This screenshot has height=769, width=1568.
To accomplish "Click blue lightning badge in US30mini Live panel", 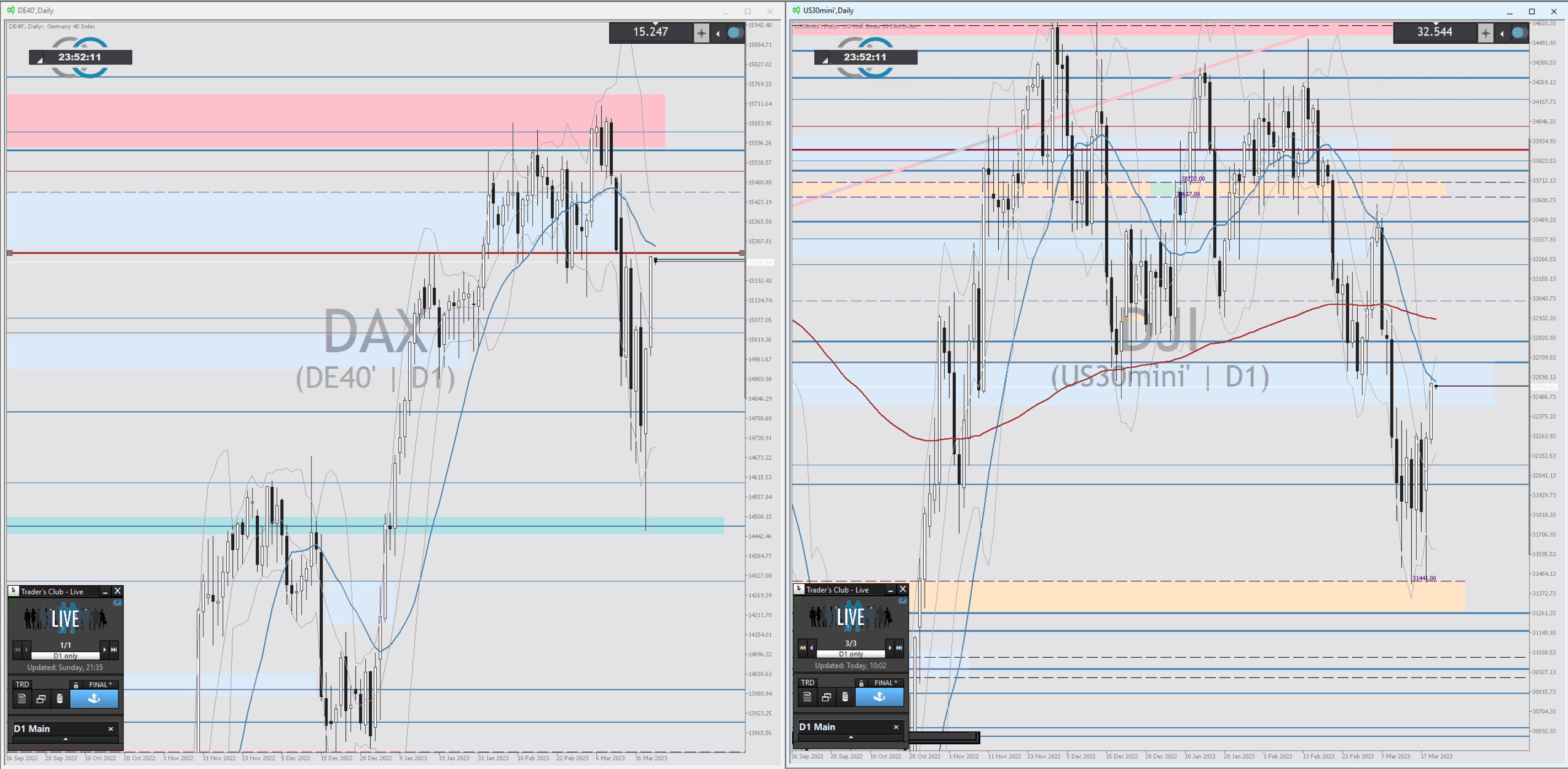I will click(903, 601).
